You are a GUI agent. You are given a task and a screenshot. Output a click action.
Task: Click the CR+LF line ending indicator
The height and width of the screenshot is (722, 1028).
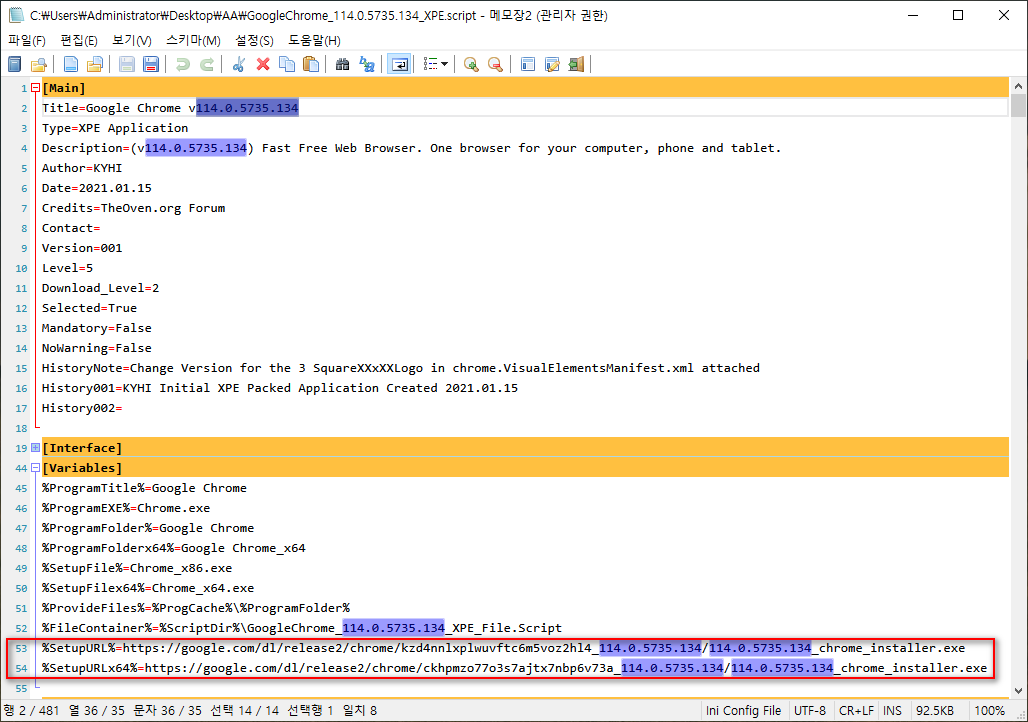pyautogui.click(x=856, y=710)
